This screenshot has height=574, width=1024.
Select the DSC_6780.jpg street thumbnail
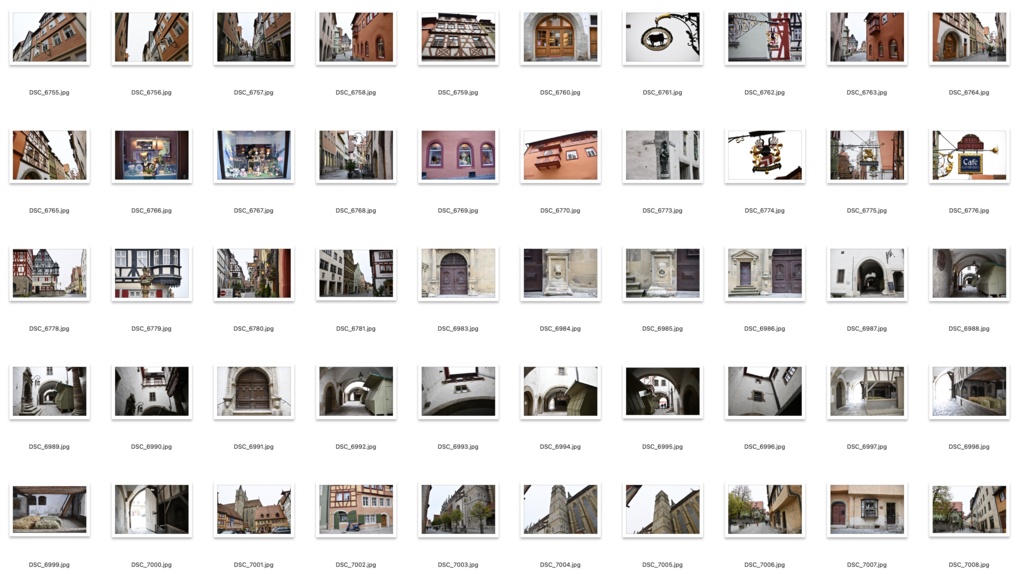click(254, 273)
